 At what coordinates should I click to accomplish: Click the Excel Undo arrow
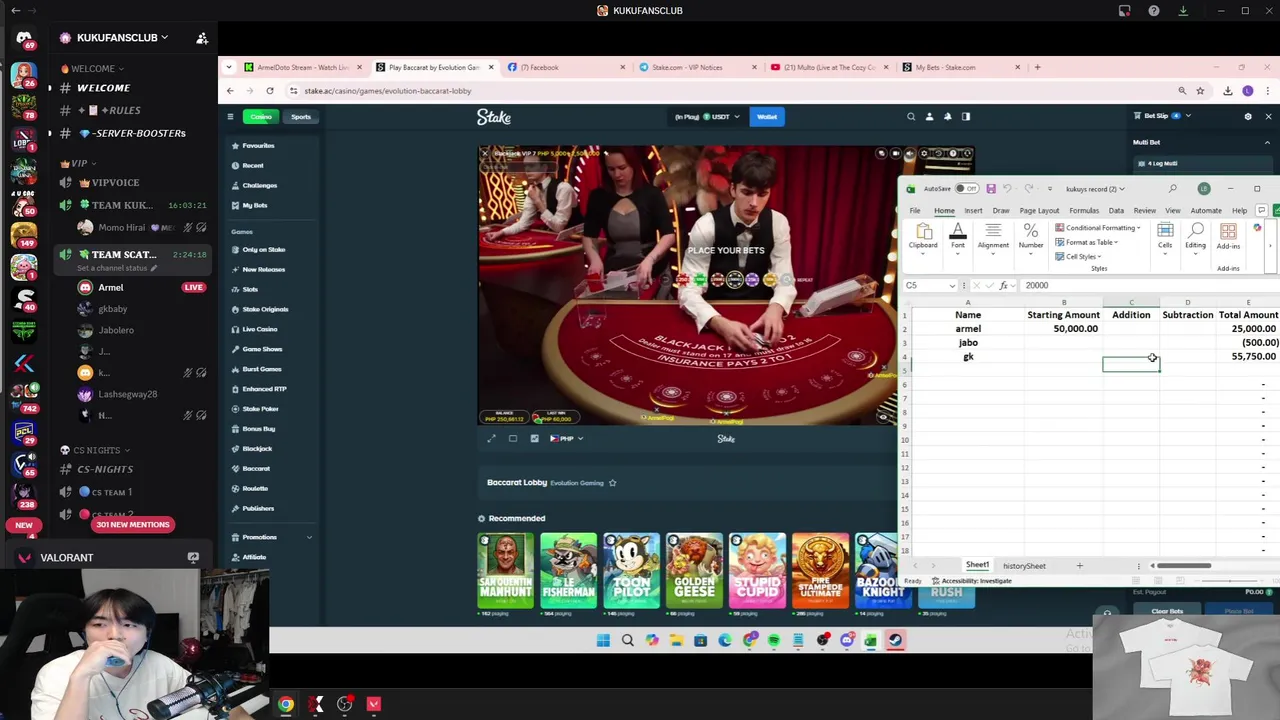(1007, 188)
